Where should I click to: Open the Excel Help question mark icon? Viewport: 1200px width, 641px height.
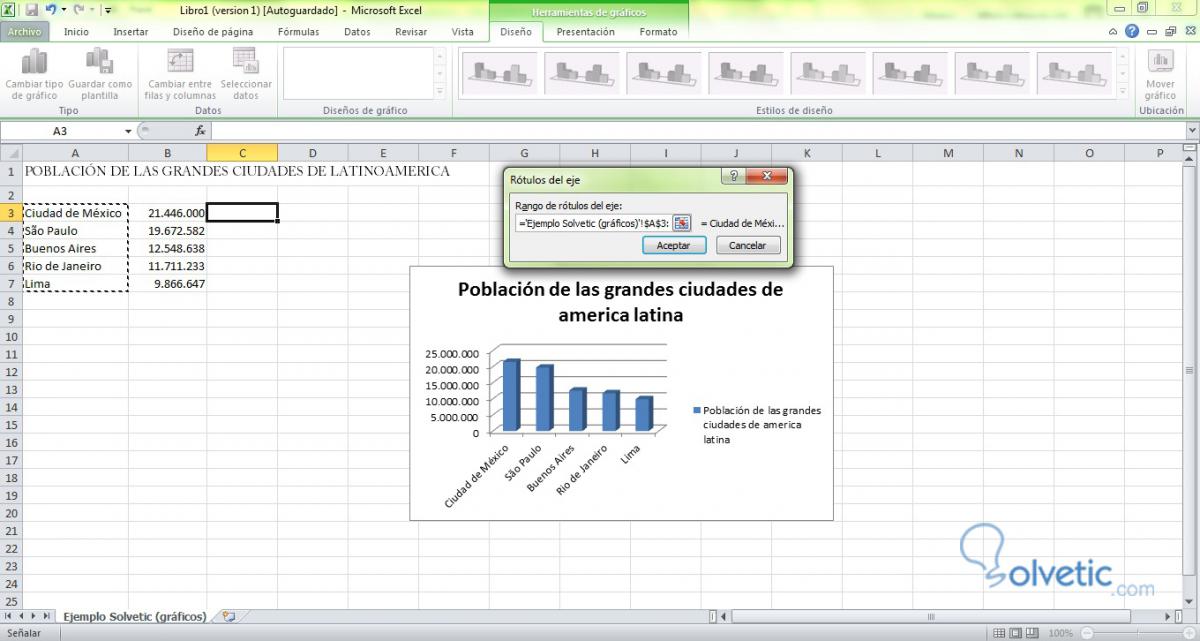coord(1131,31)
